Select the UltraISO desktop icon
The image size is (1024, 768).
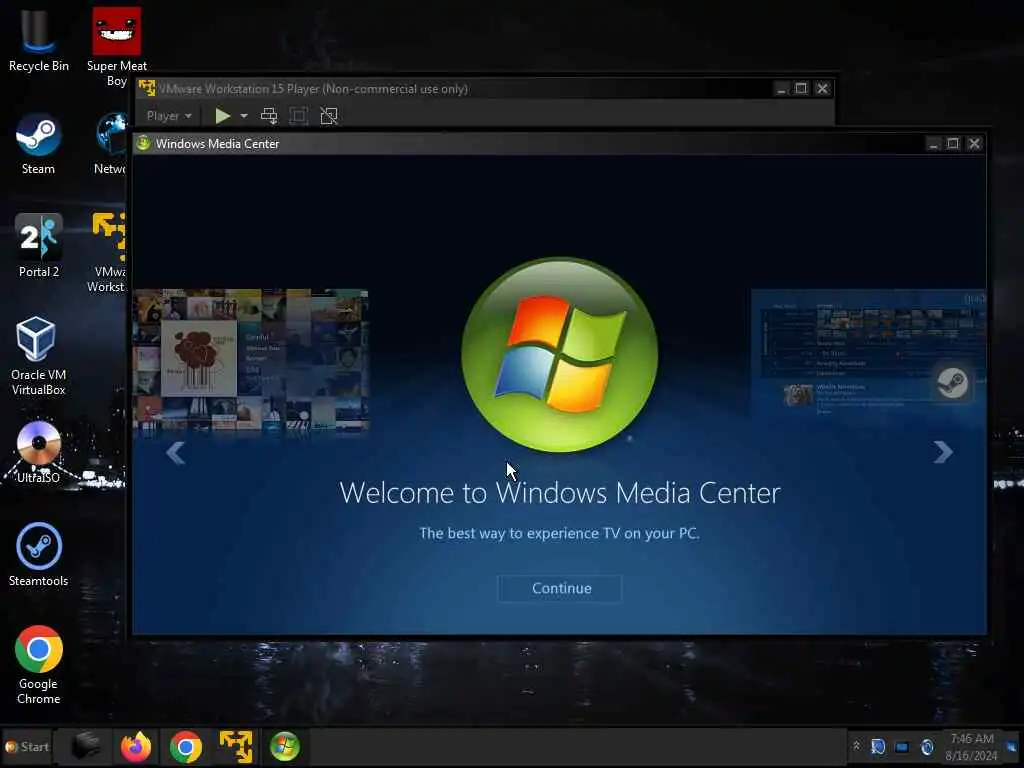(39, 452)
